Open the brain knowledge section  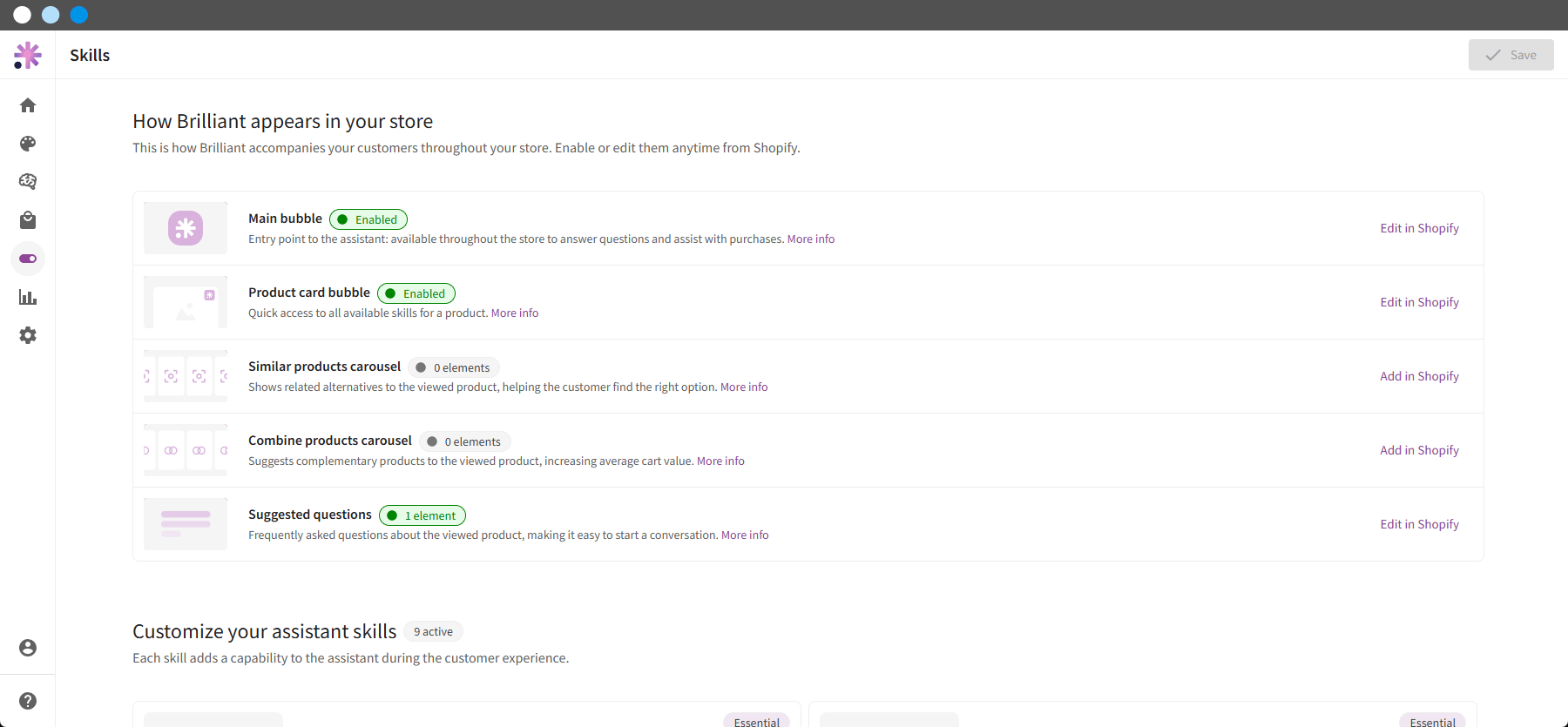coord(28,181)
